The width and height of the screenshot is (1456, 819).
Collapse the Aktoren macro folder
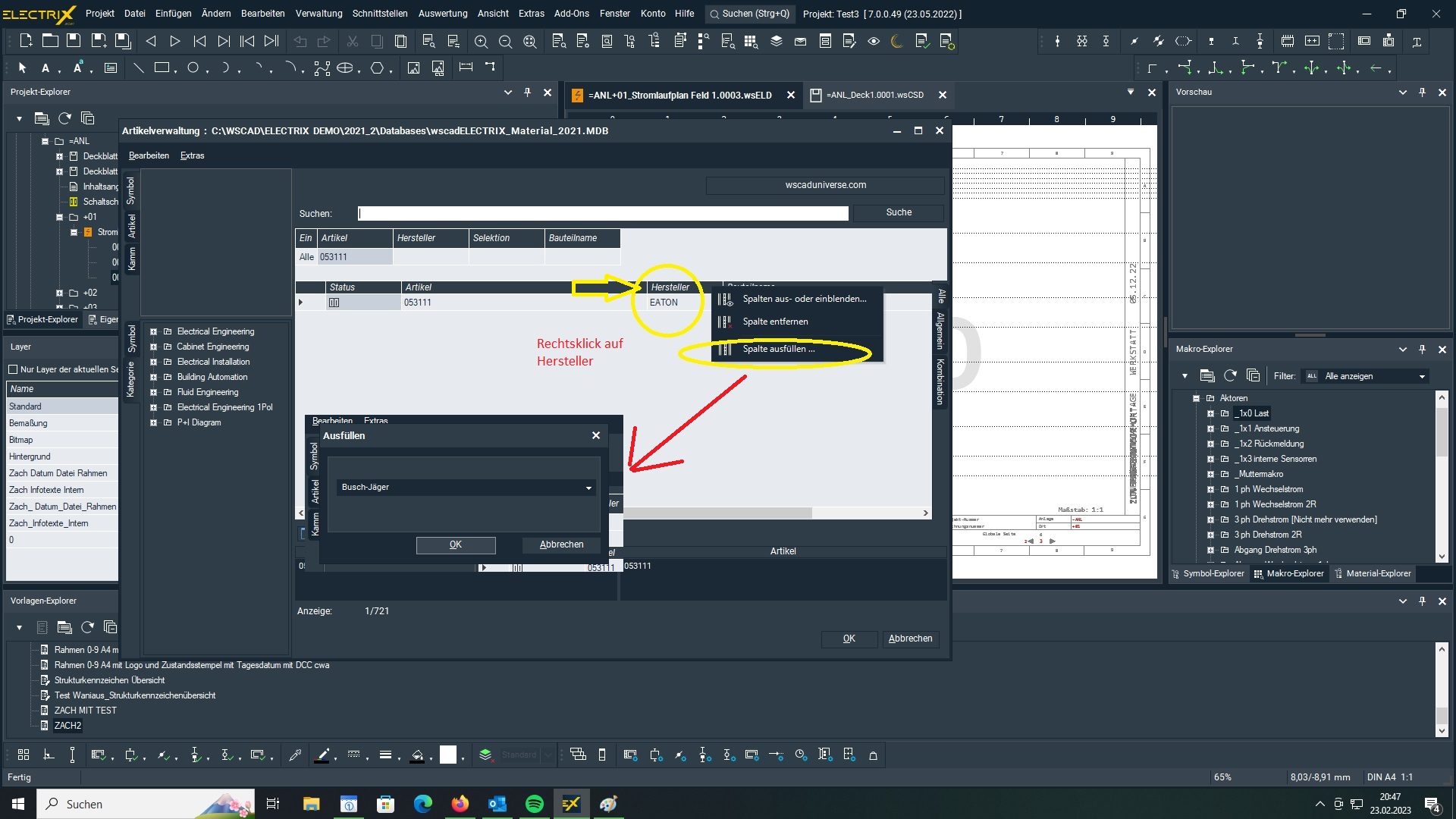1196,398
